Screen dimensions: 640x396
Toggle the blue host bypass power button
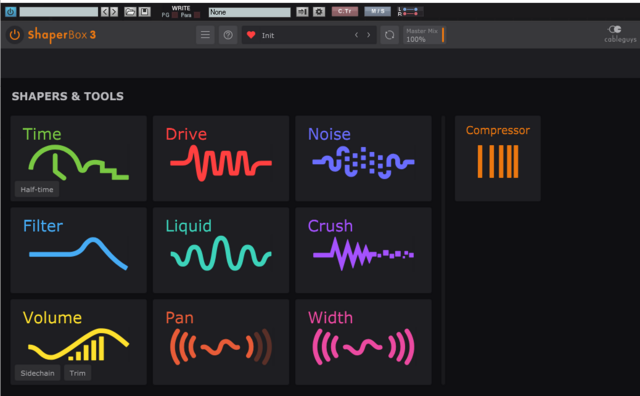click(11, 12)
